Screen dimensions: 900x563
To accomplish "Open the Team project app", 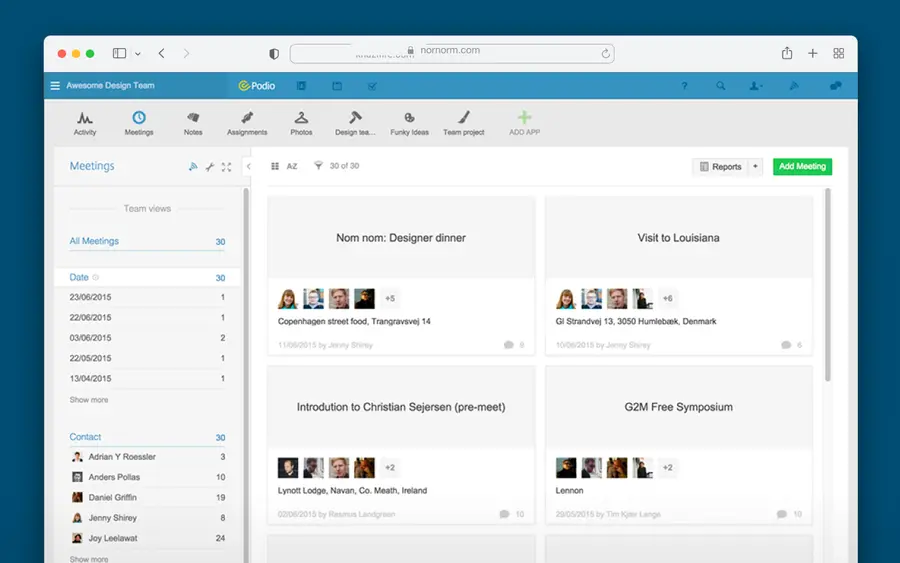I will [463, 123].
